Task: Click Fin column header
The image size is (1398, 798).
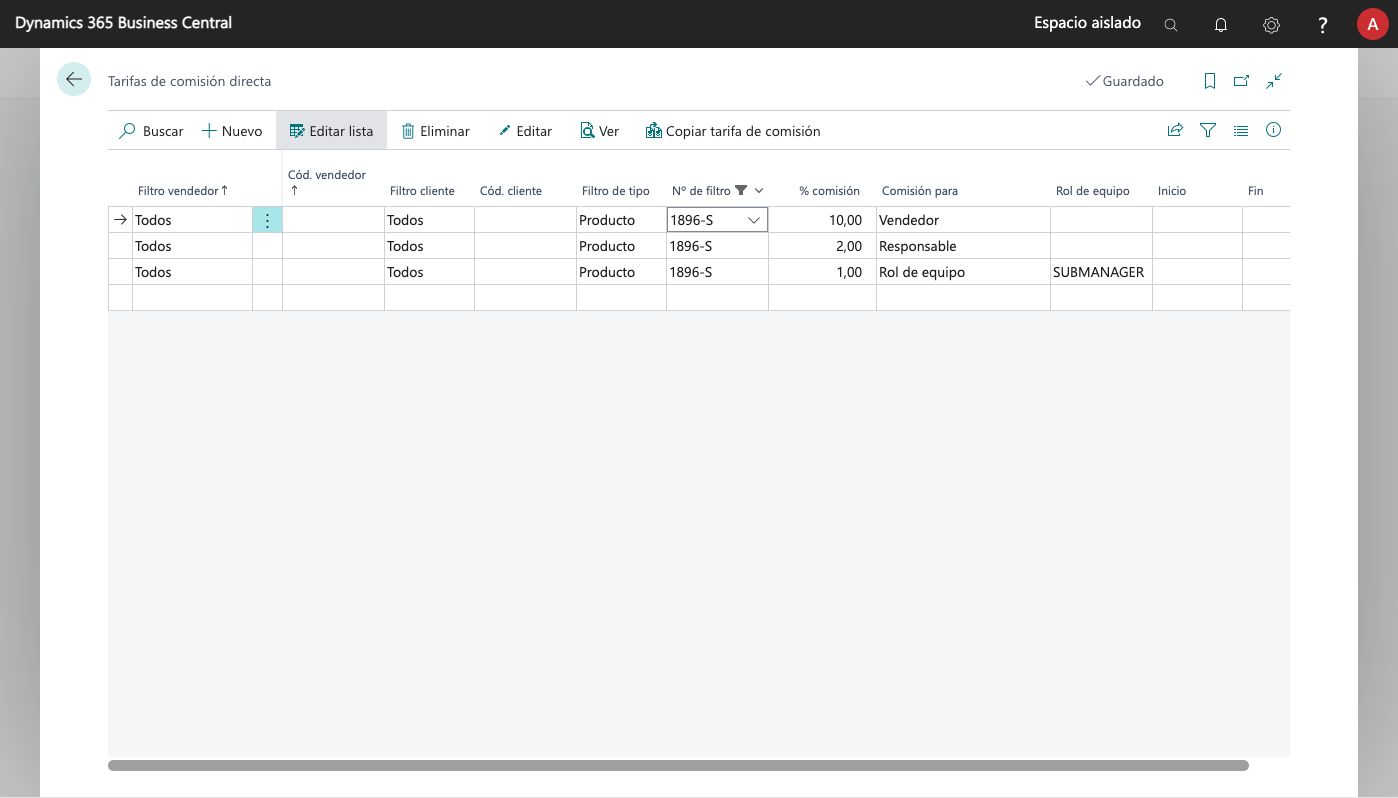Action: (1256, 191)
